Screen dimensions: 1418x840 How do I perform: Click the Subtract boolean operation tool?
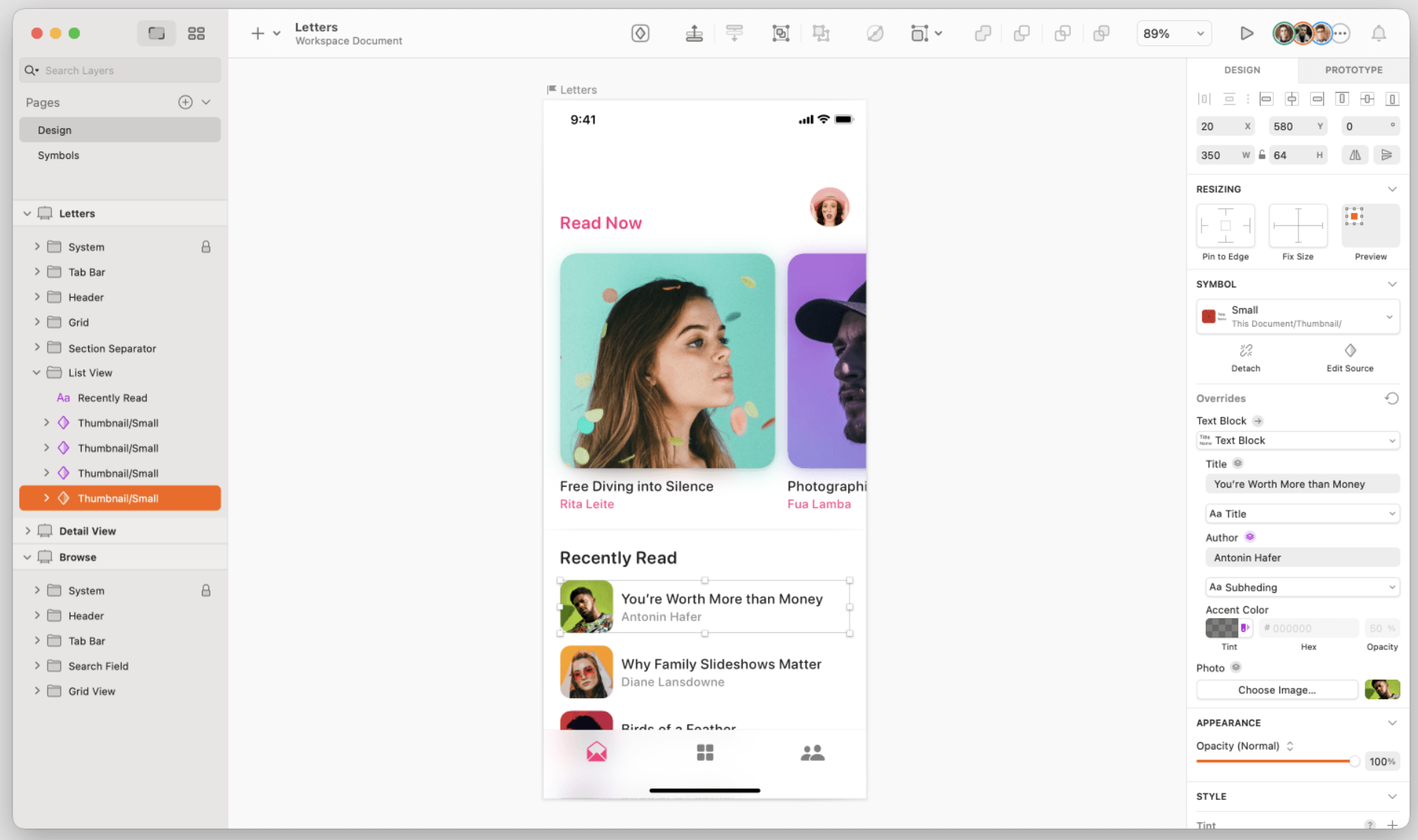tap(1022, 33)
